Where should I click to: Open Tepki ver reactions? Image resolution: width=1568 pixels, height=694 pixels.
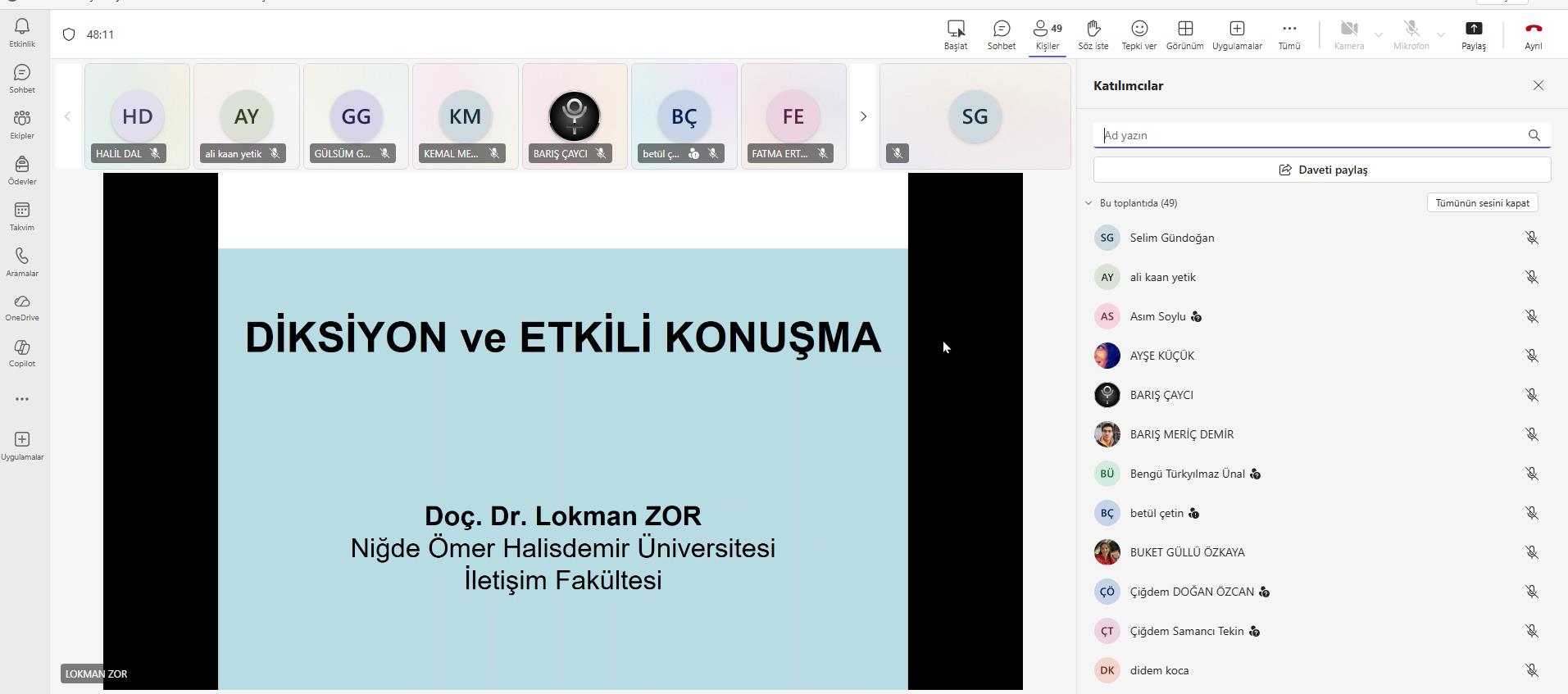click(1139, 34)
